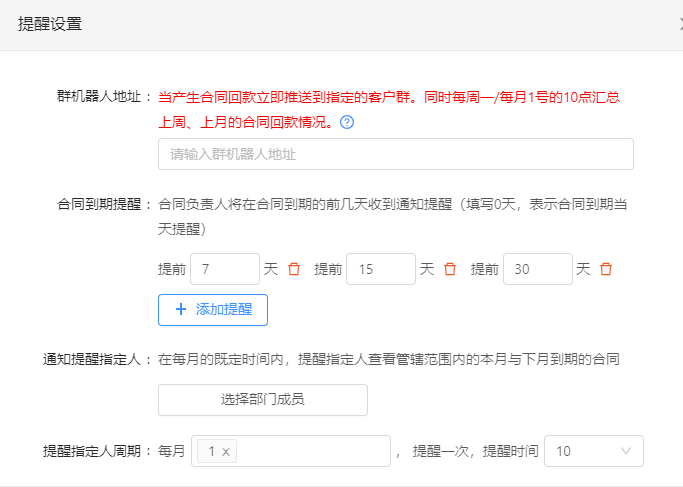Open the 选择部门成员 selector
Image resolution: width=683 pixels, height=487 pixels.
262,399
